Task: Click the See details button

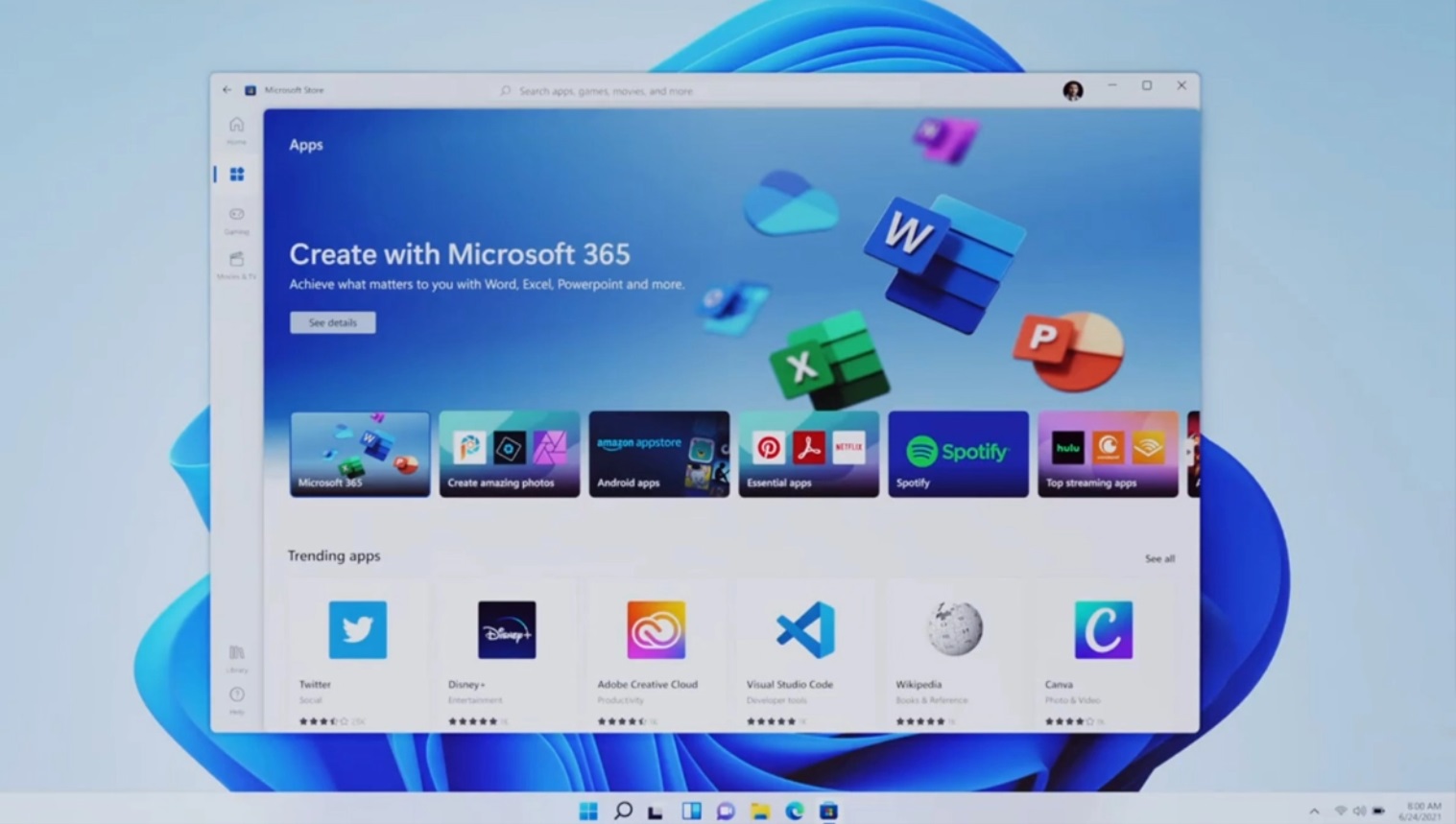Action: coord(332,322)
